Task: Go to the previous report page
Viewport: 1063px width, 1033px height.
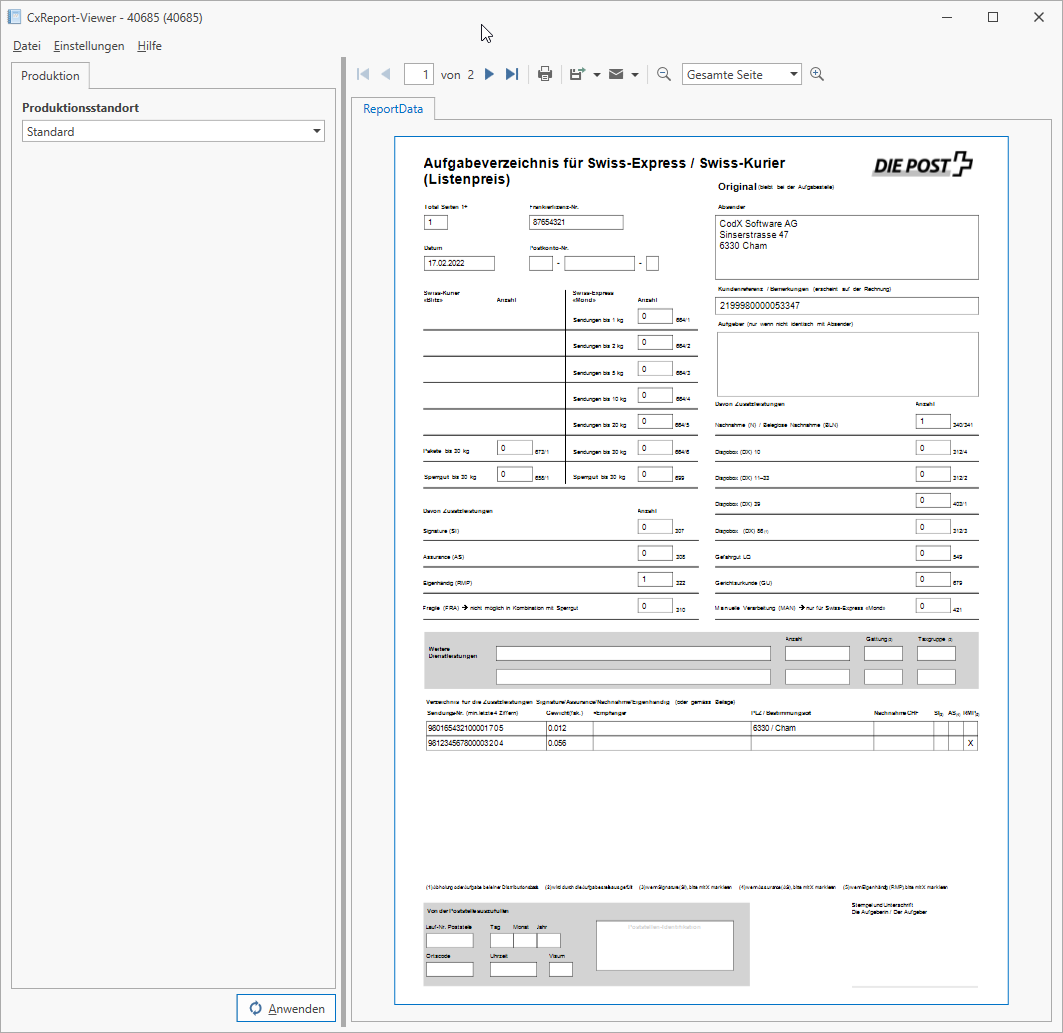Action: pyautogui.click(x=386, y=75)
